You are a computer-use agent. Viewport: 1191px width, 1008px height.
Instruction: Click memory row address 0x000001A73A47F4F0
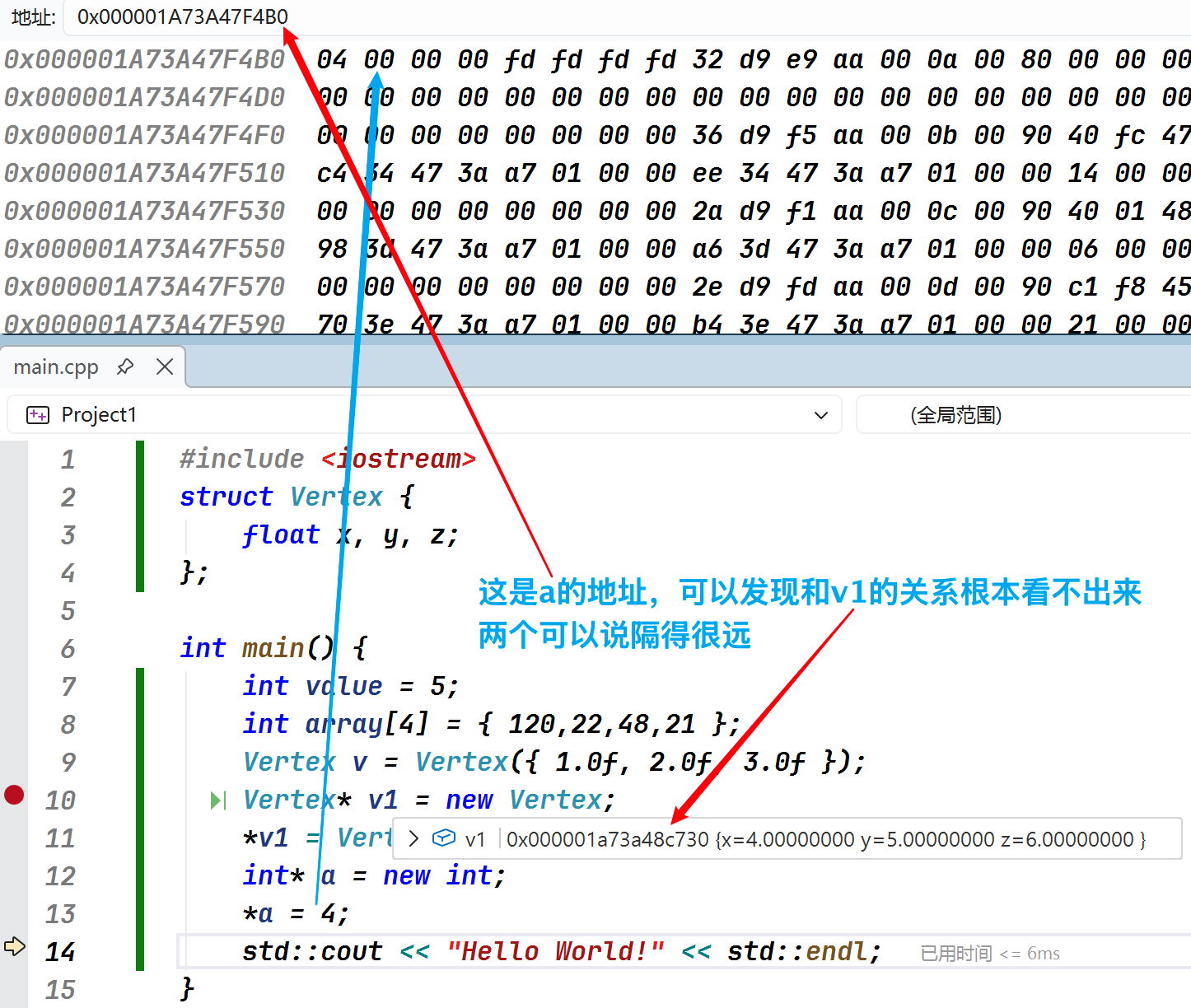[144, 135]
